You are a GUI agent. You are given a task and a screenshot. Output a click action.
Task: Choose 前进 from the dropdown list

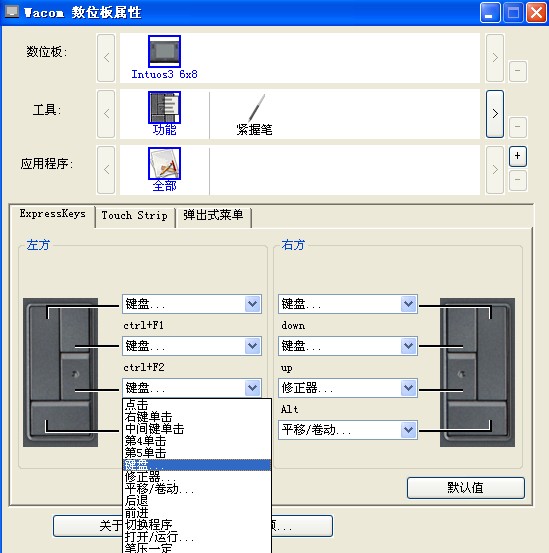pyautogui.click(x=197, y=513)
